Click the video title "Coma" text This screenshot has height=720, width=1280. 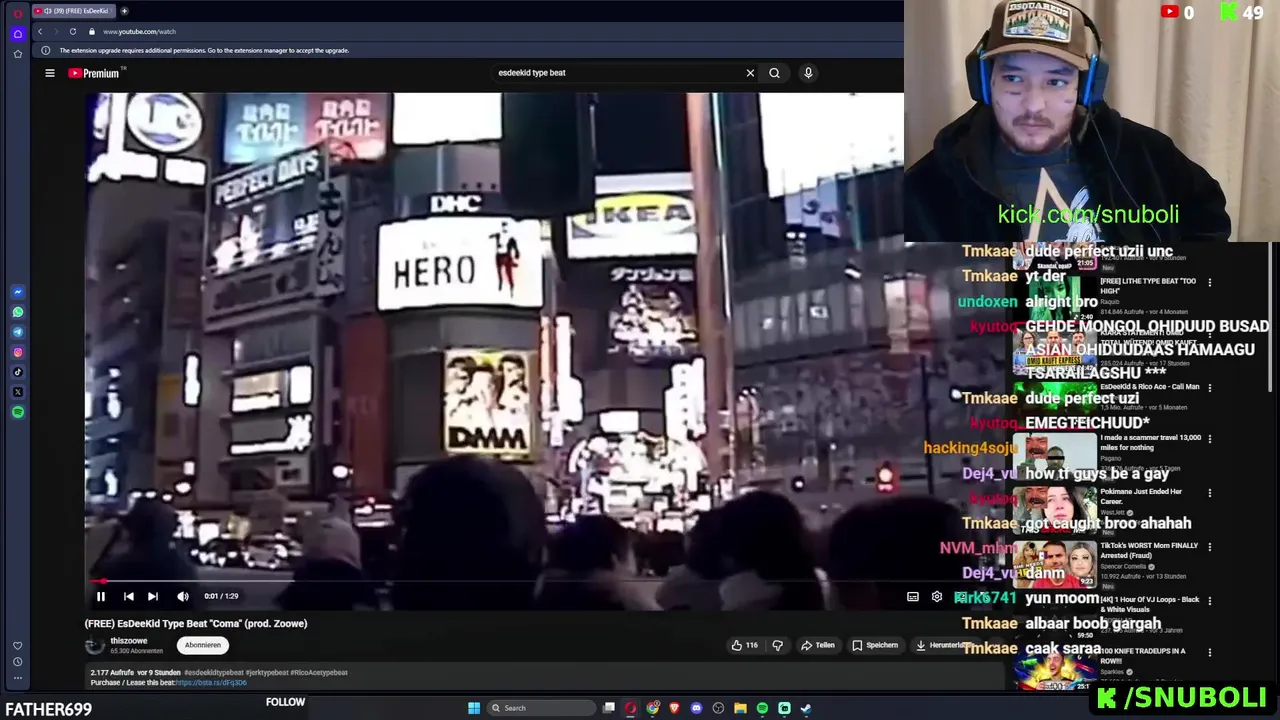coord(224,623)
